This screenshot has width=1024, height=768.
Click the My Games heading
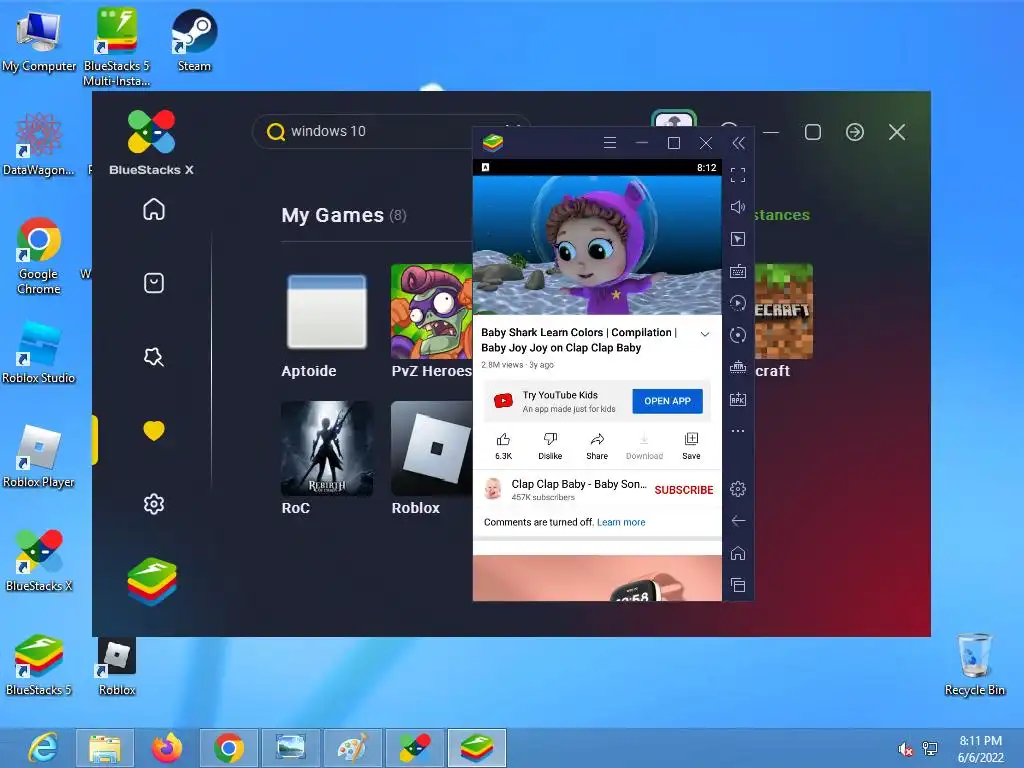pos(332,216)
